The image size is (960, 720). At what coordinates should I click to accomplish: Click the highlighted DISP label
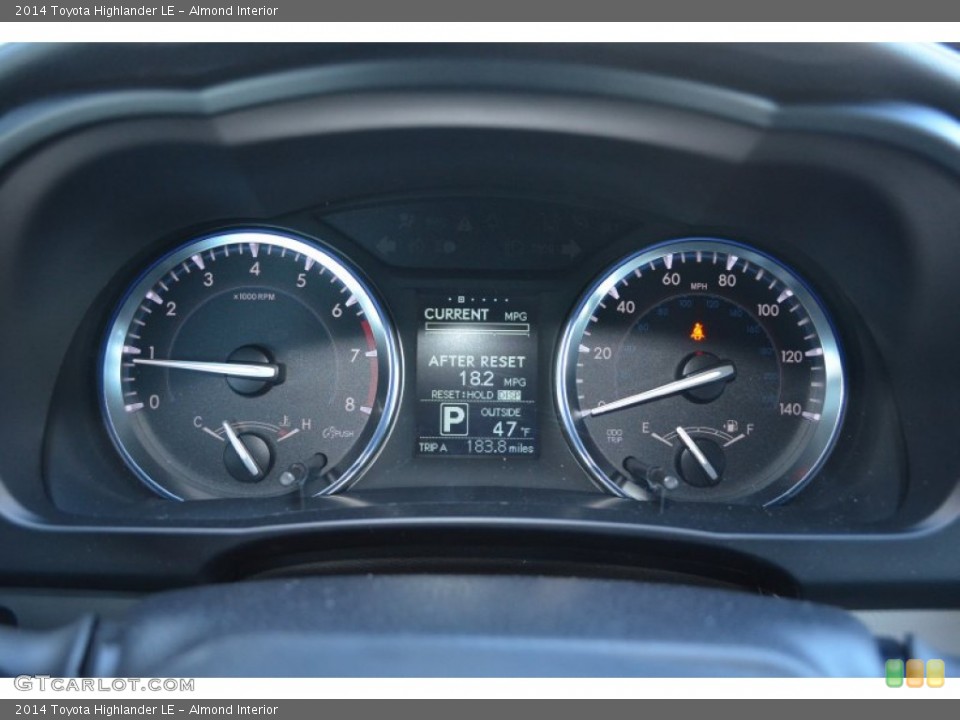coord(509,395)
